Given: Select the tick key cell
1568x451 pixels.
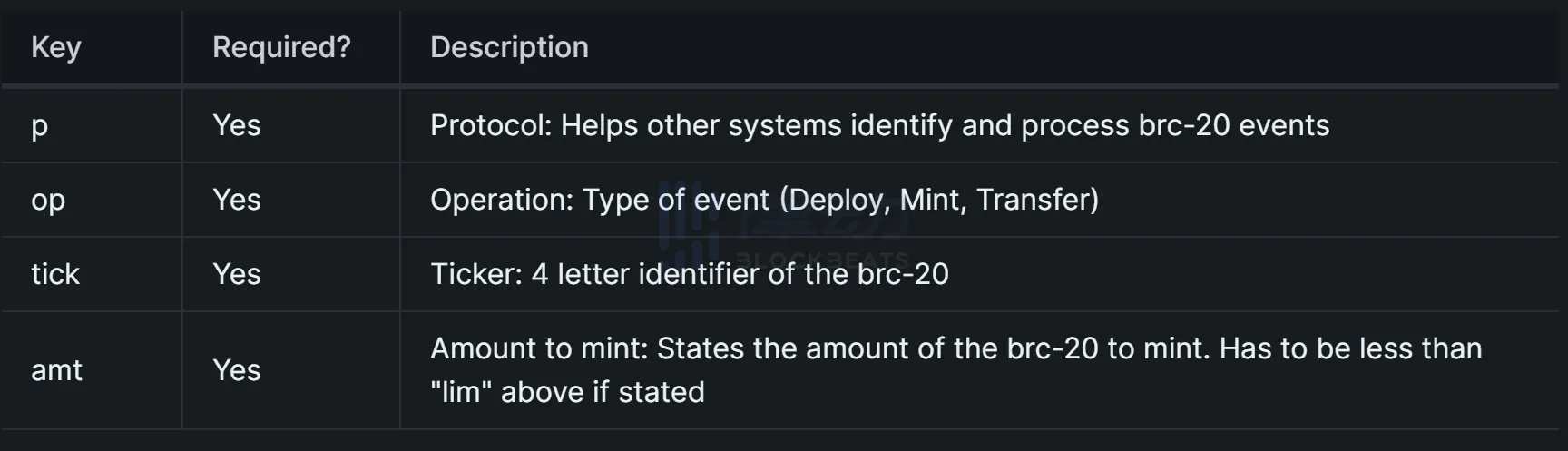Looking at the screenshot, I should pos(55,274).
